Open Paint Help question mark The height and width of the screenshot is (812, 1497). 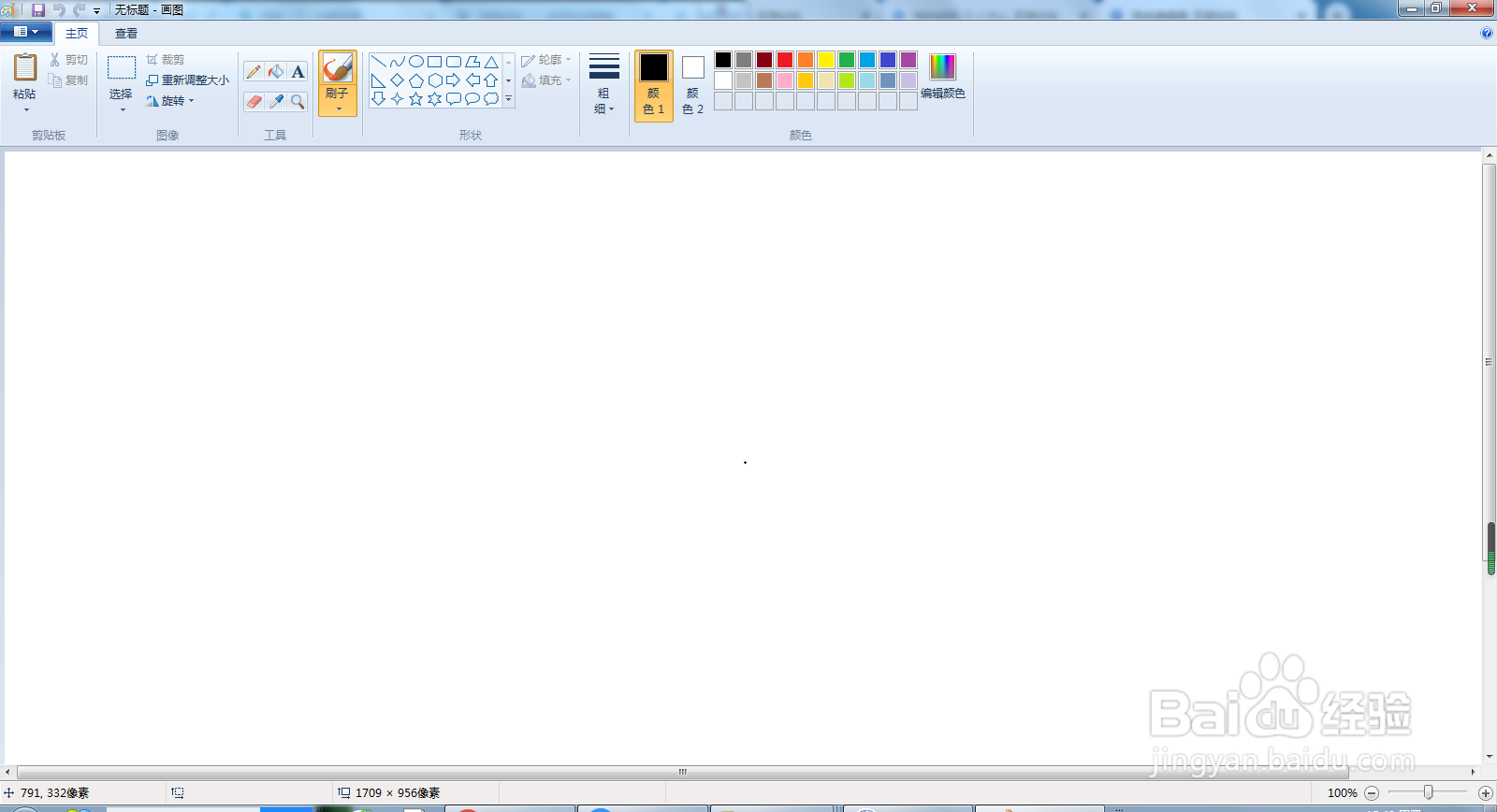(1487, 33)
